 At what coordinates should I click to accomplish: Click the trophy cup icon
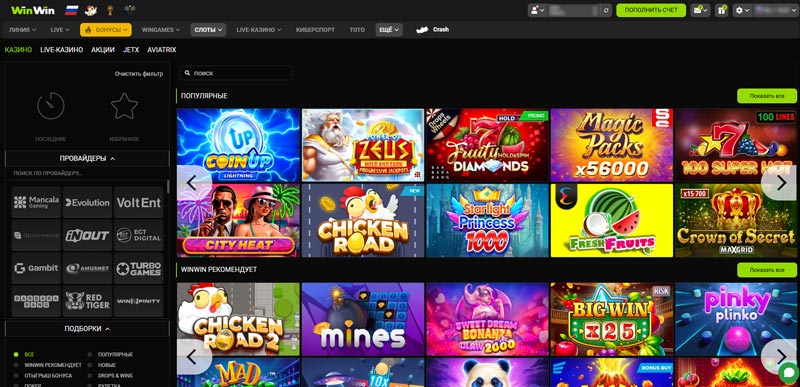coord(110,10)
